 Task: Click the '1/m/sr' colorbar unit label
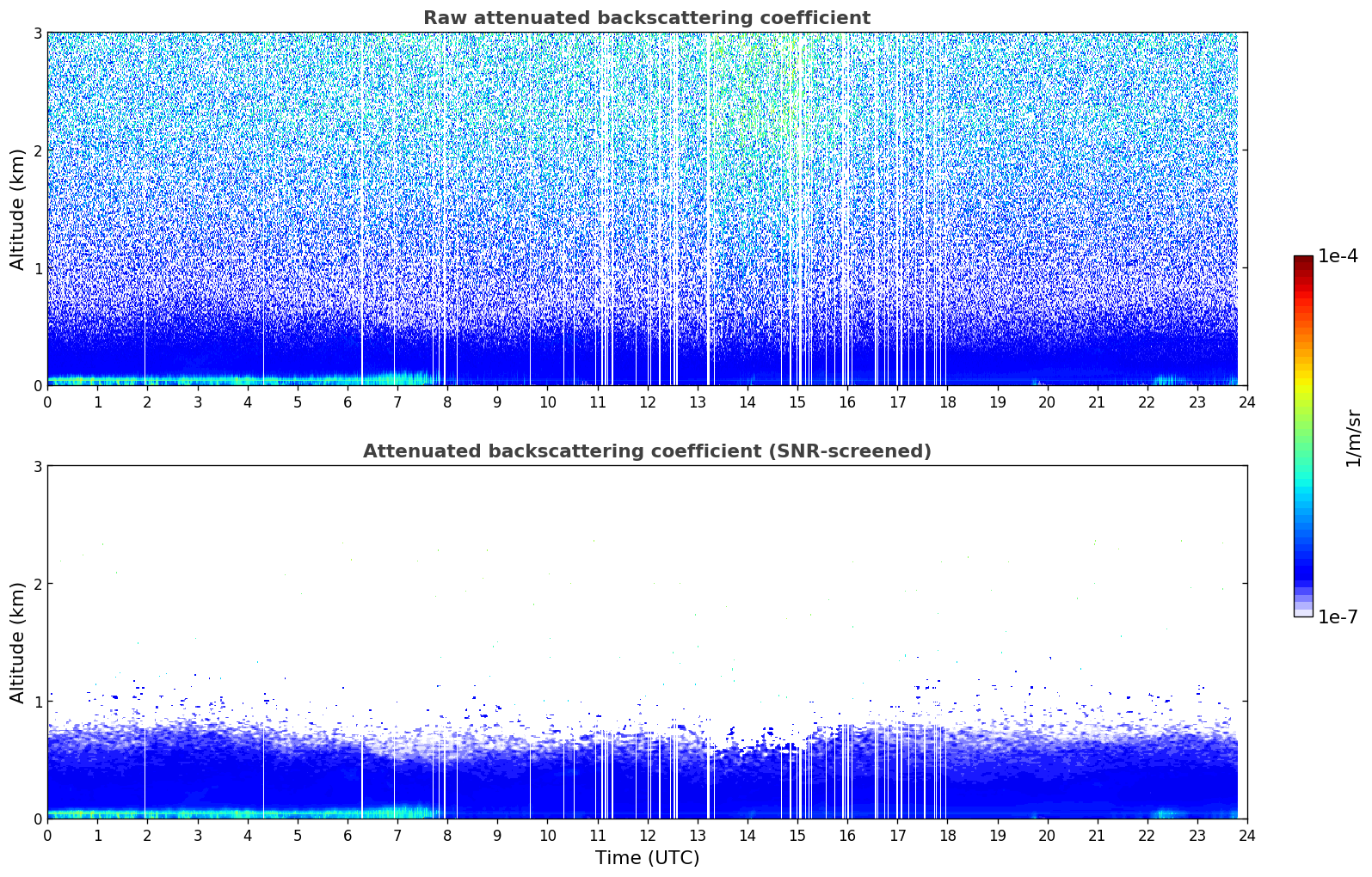(1353, 437)
